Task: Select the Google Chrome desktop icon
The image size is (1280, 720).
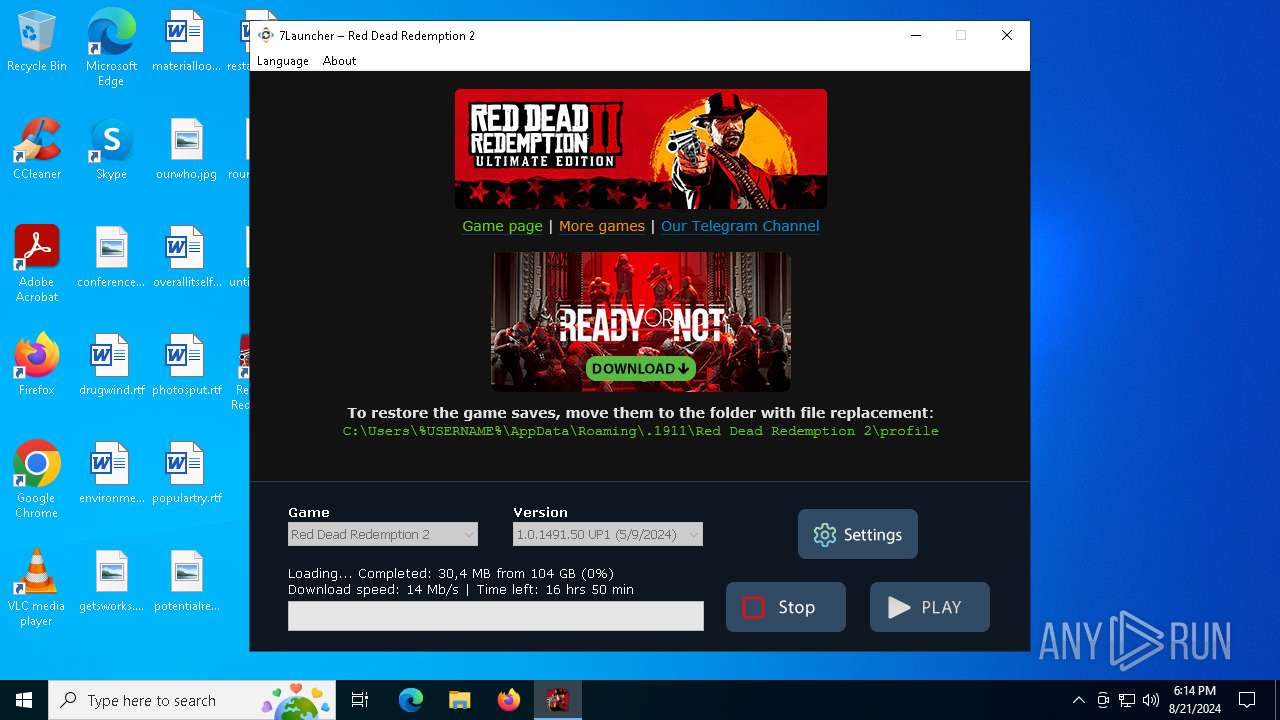Action: coord(37,479)
